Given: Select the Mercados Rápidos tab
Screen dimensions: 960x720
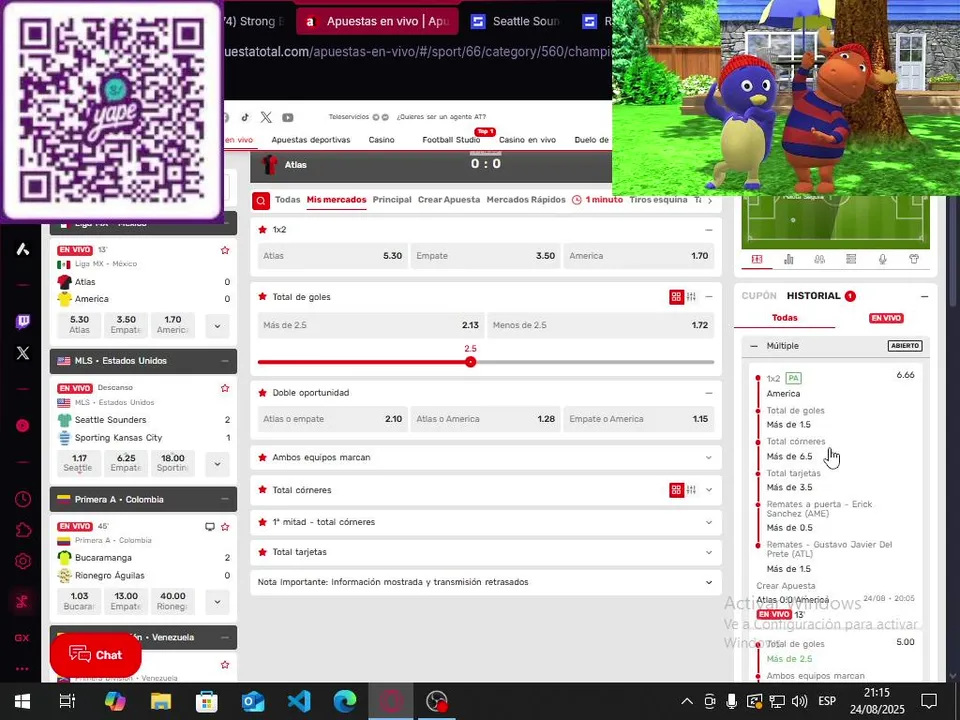Looking at the screenshot, I should tap(526, 200).
